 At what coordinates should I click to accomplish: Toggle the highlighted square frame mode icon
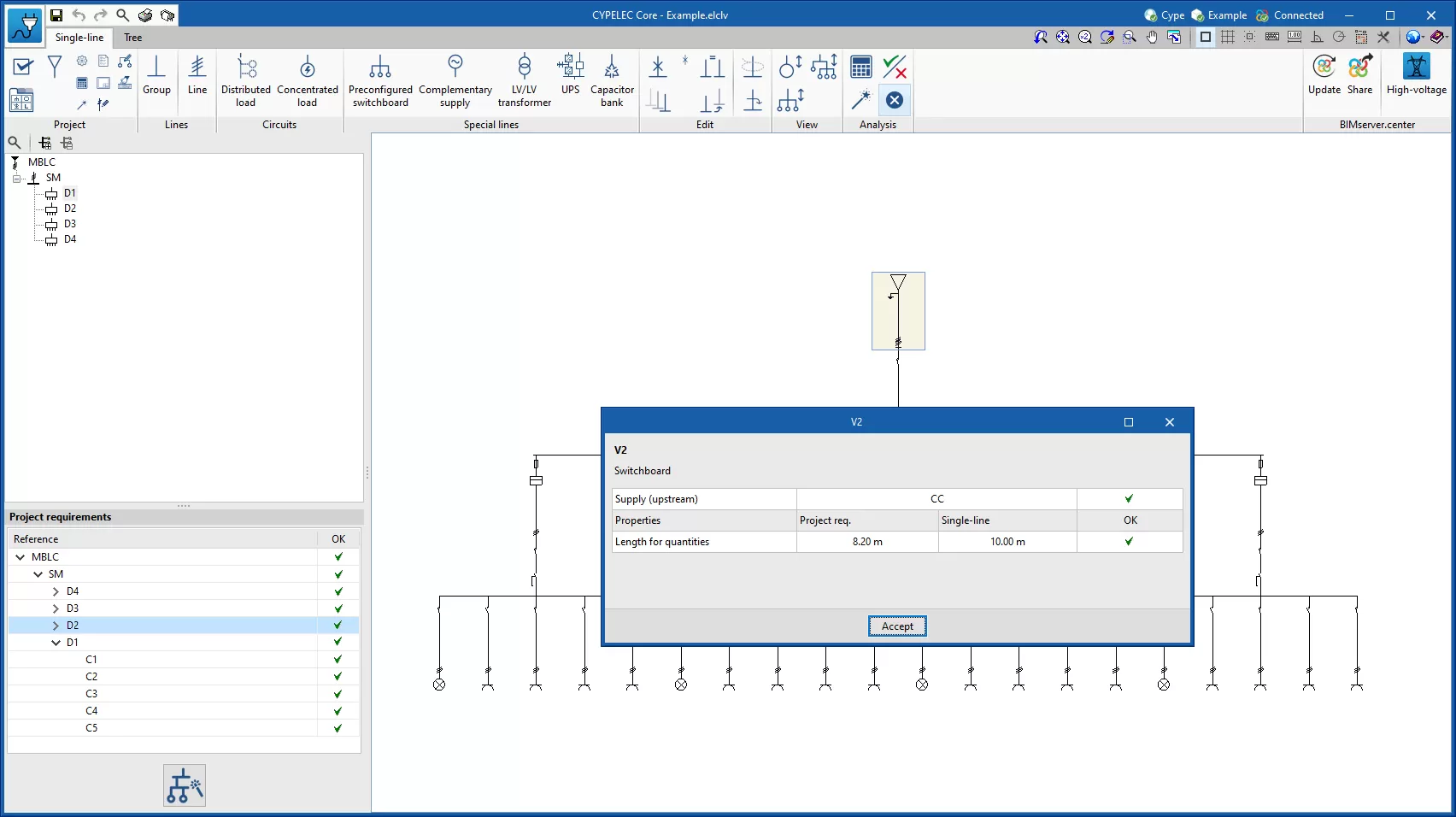[1206, 37]
